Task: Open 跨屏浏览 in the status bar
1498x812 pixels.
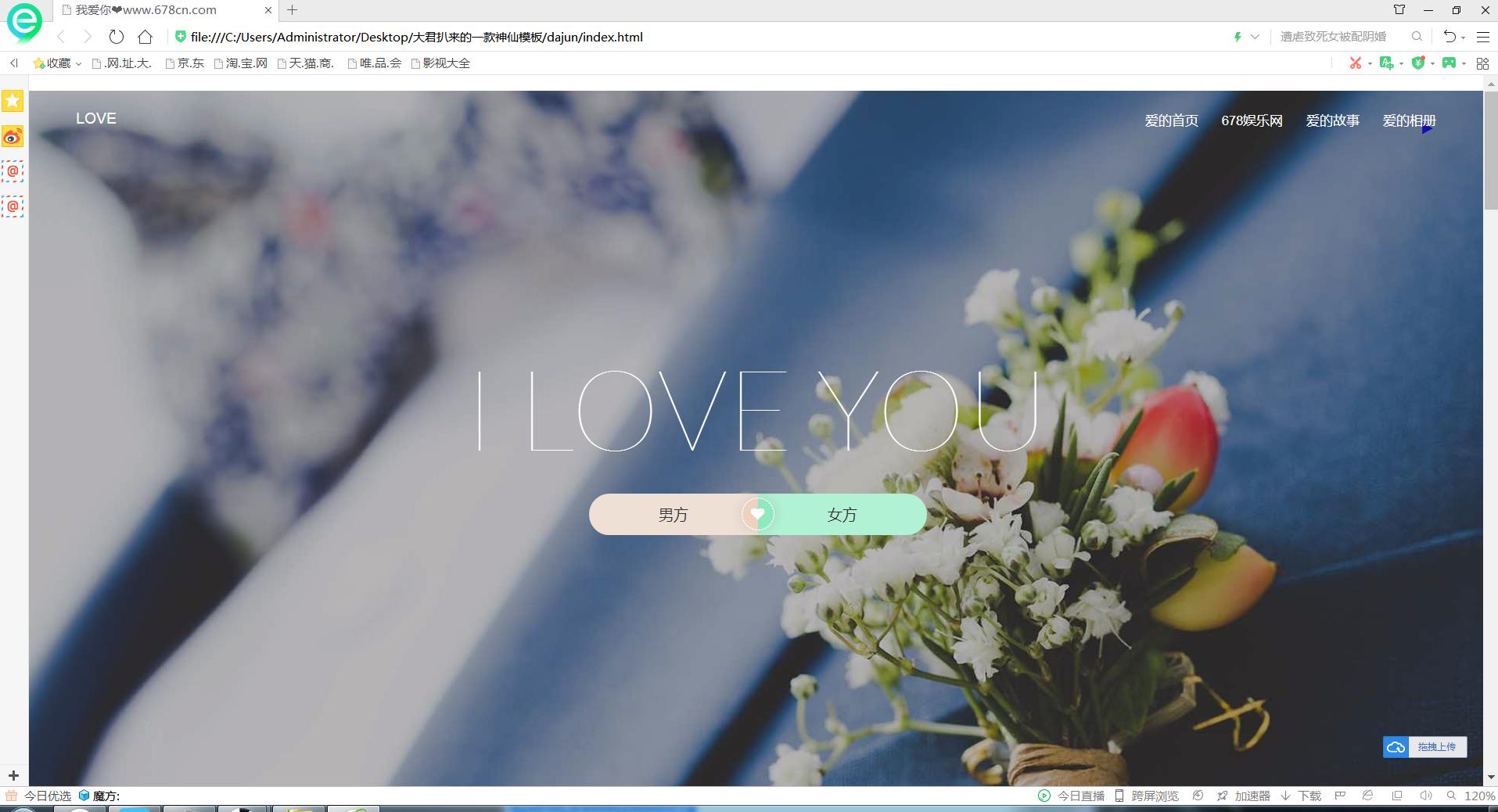Action: [x=1147, y=796]
